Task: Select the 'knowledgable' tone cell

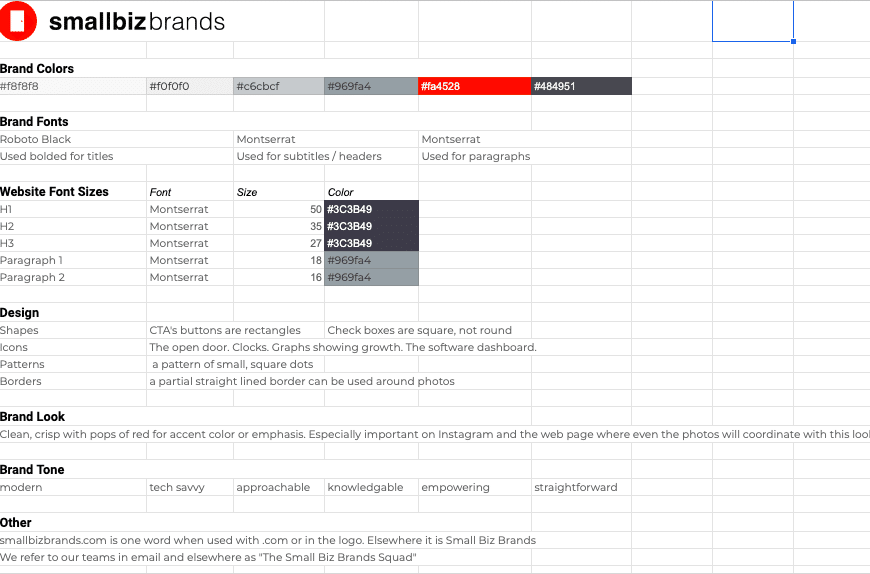Action: click(371, 487)
